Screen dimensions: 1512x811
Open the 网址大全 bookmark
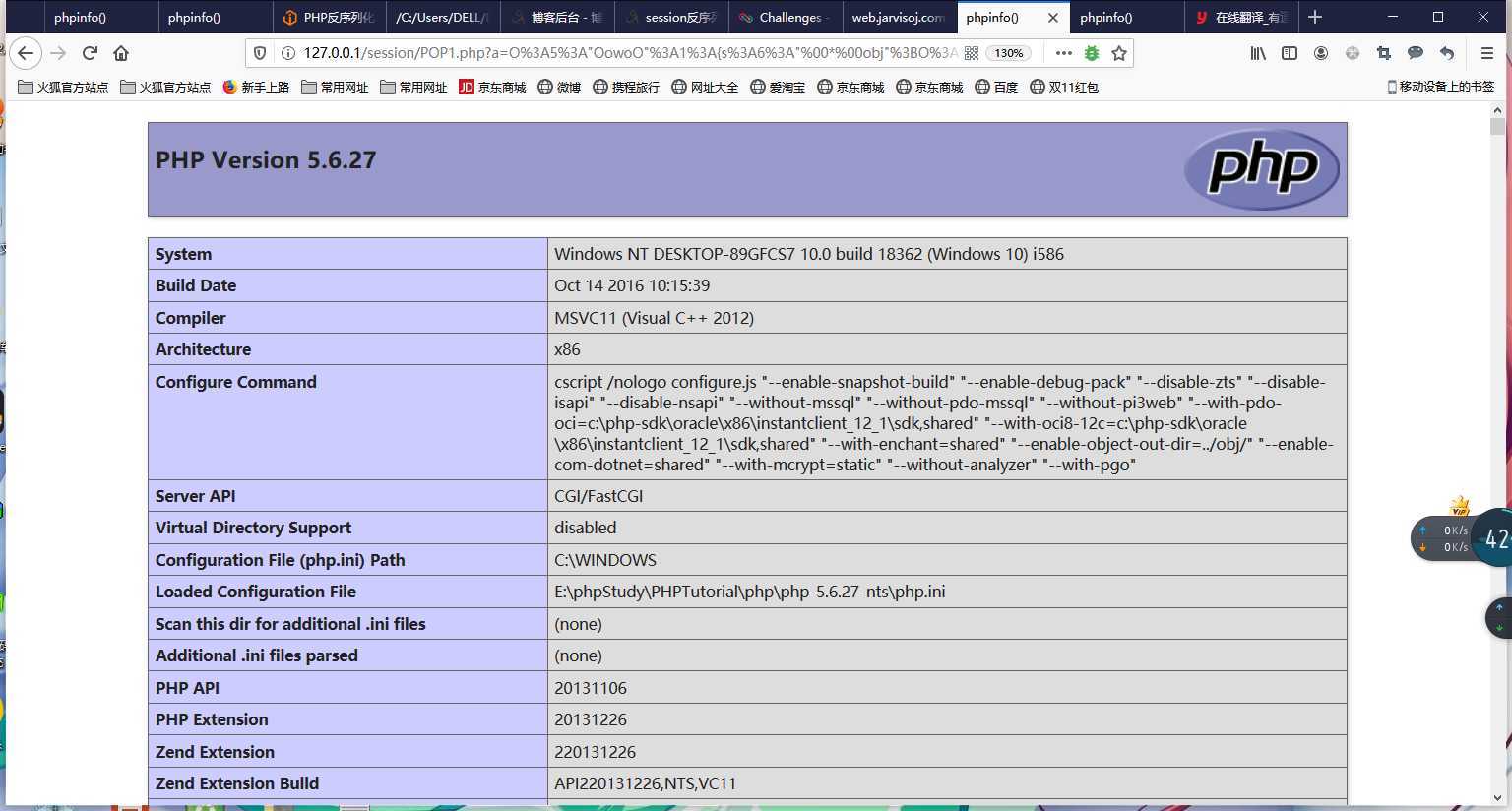[x=705, y=87]
